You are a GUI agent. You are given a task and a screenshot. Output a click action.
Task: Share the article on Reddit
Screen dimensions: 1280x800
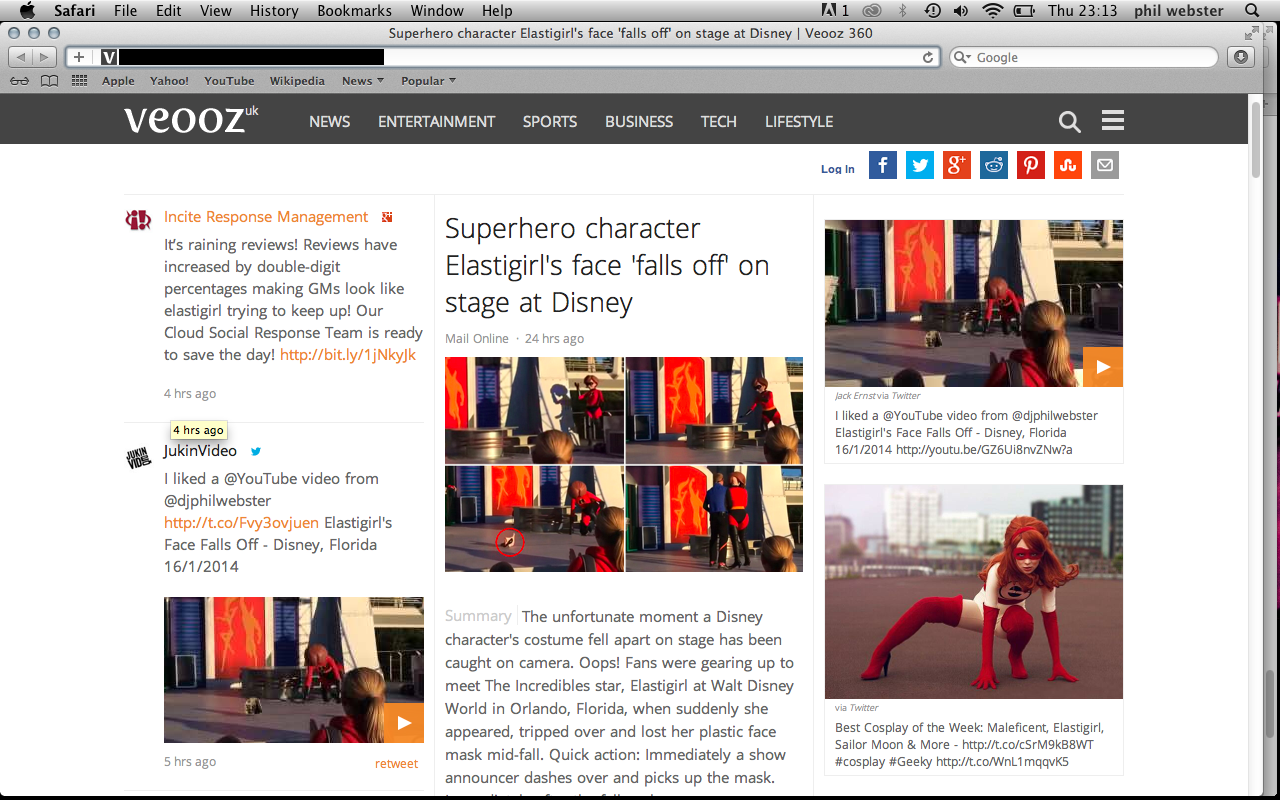(x=993, y=165)
